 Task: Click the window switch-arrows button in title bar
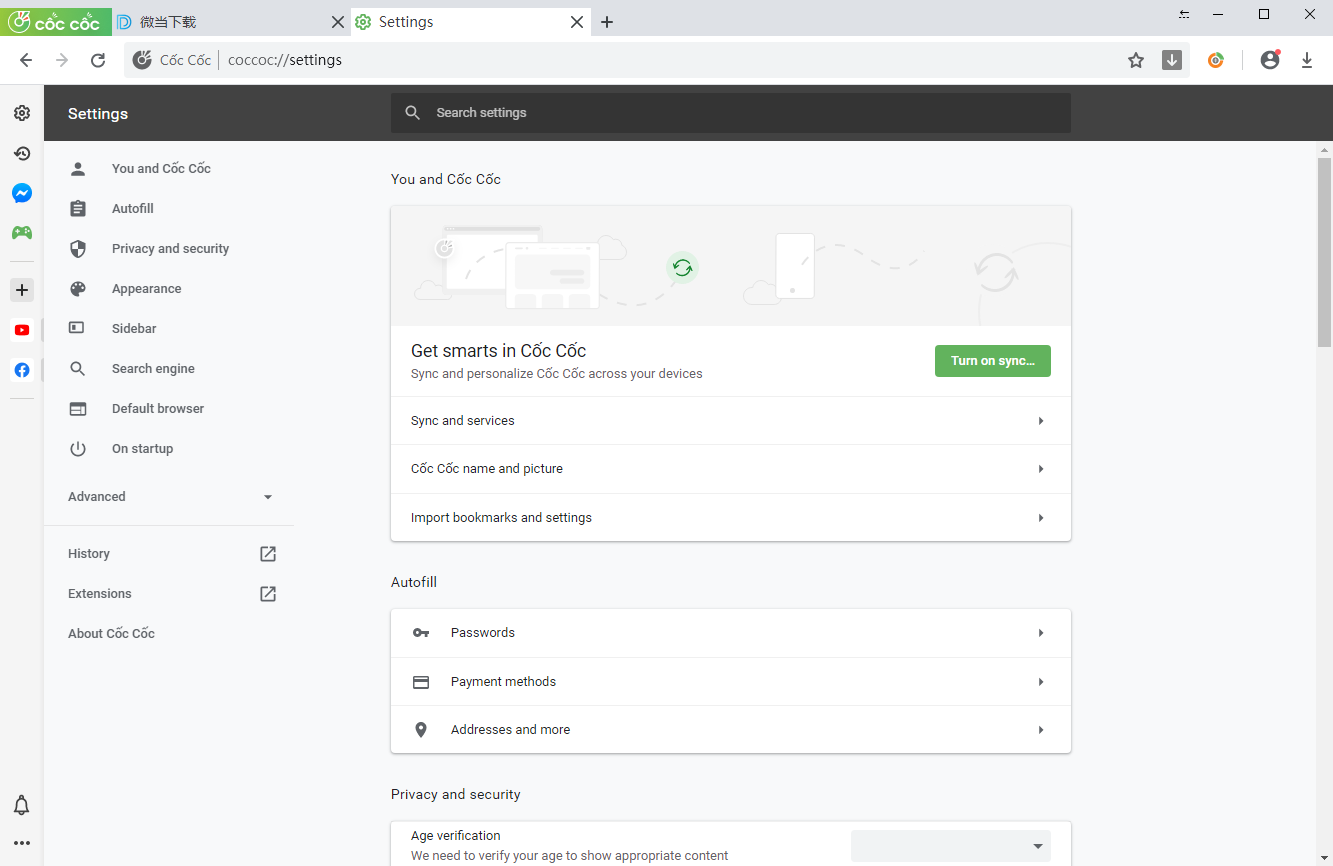(x=1185, y=14)
